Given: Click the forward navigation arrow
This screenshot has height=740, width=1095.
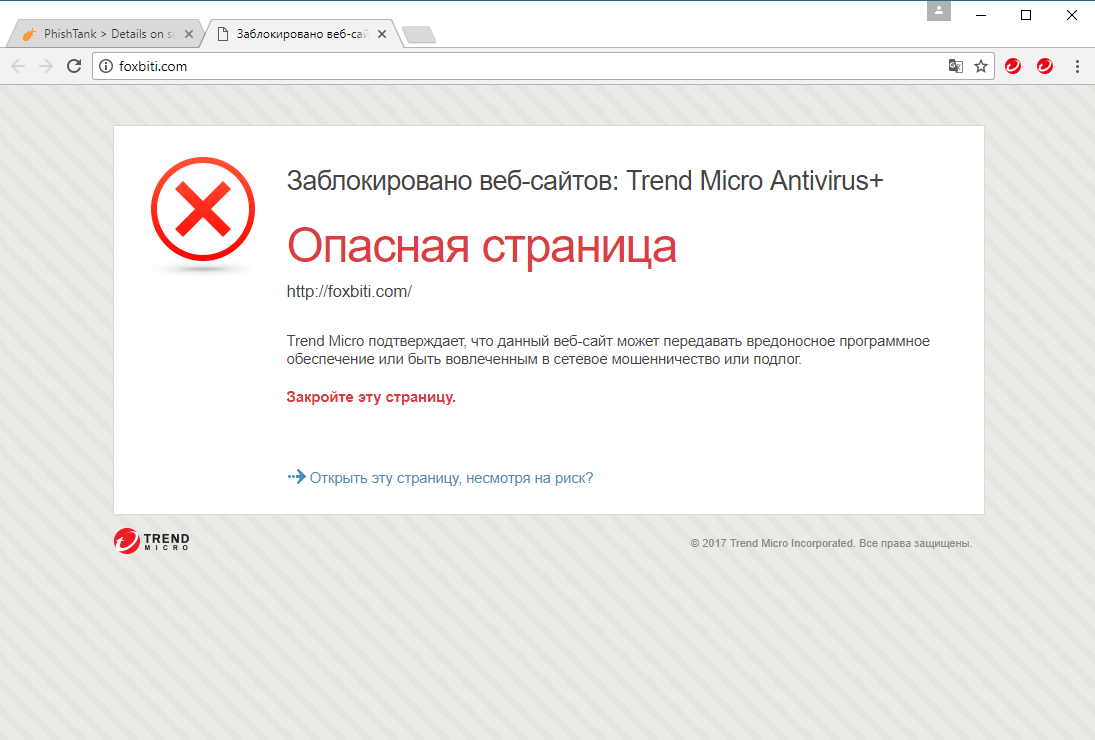Looking at the screenshot, I should [x=46, y=66].
